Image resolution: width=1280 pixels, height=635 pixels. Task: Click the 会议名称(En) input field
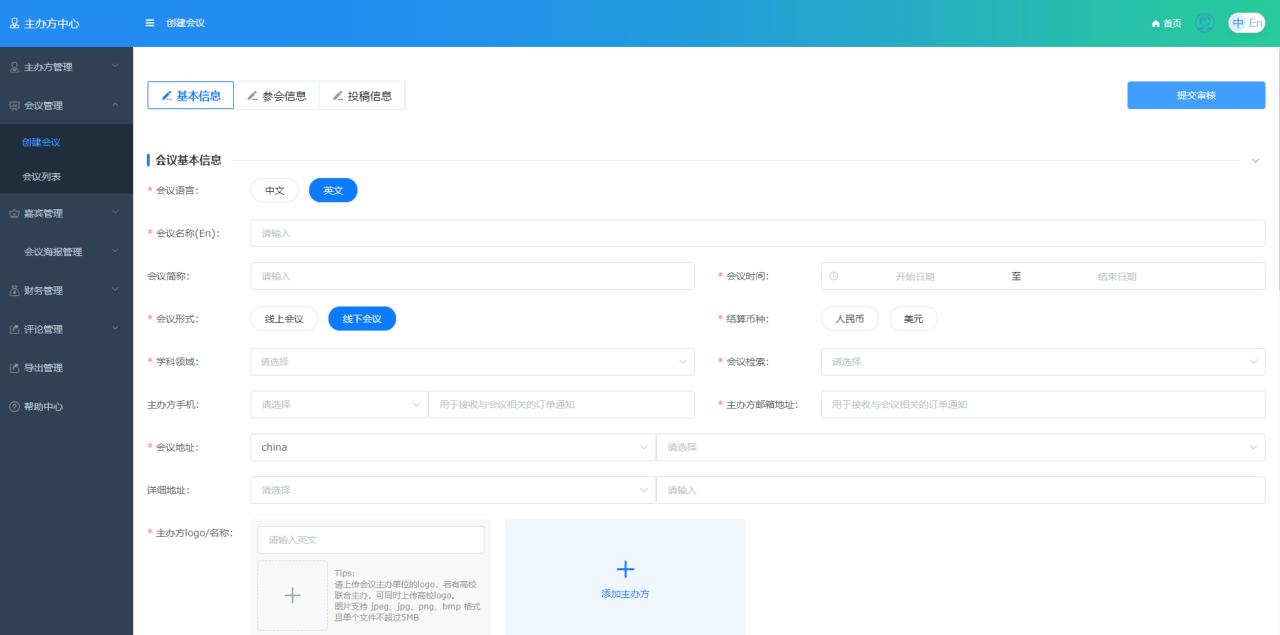point(757,233)
